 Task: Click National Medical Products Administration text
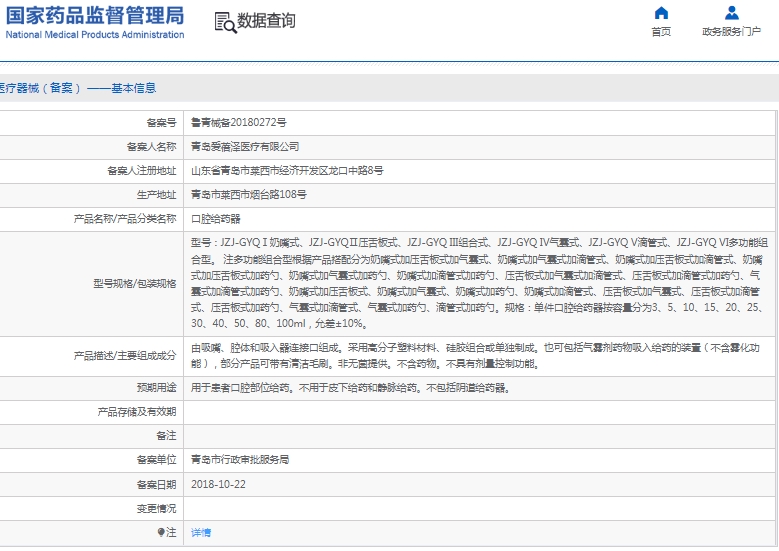95,35
